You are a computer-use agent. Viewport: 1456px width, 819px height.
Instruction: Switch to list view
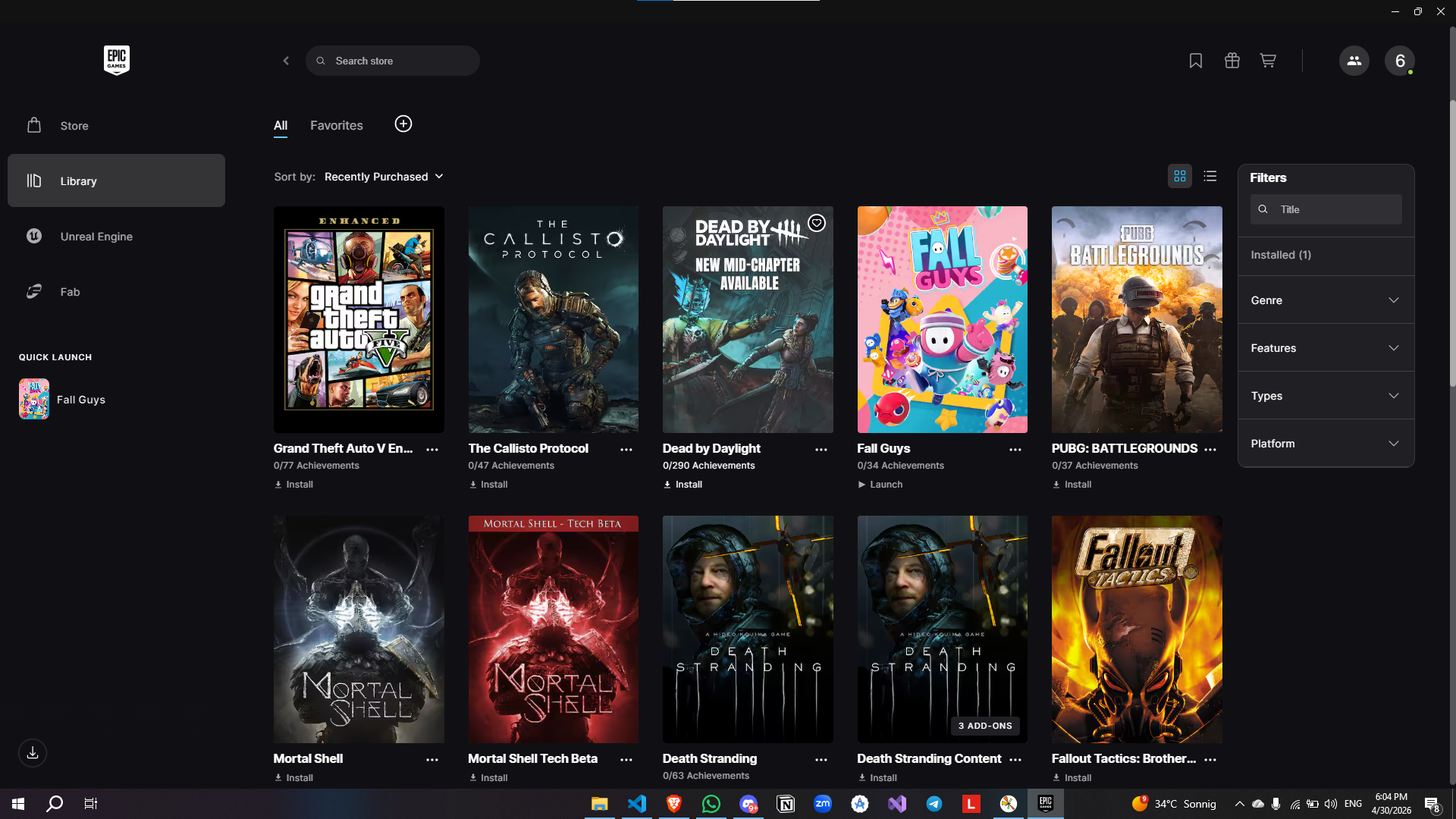1210,176
